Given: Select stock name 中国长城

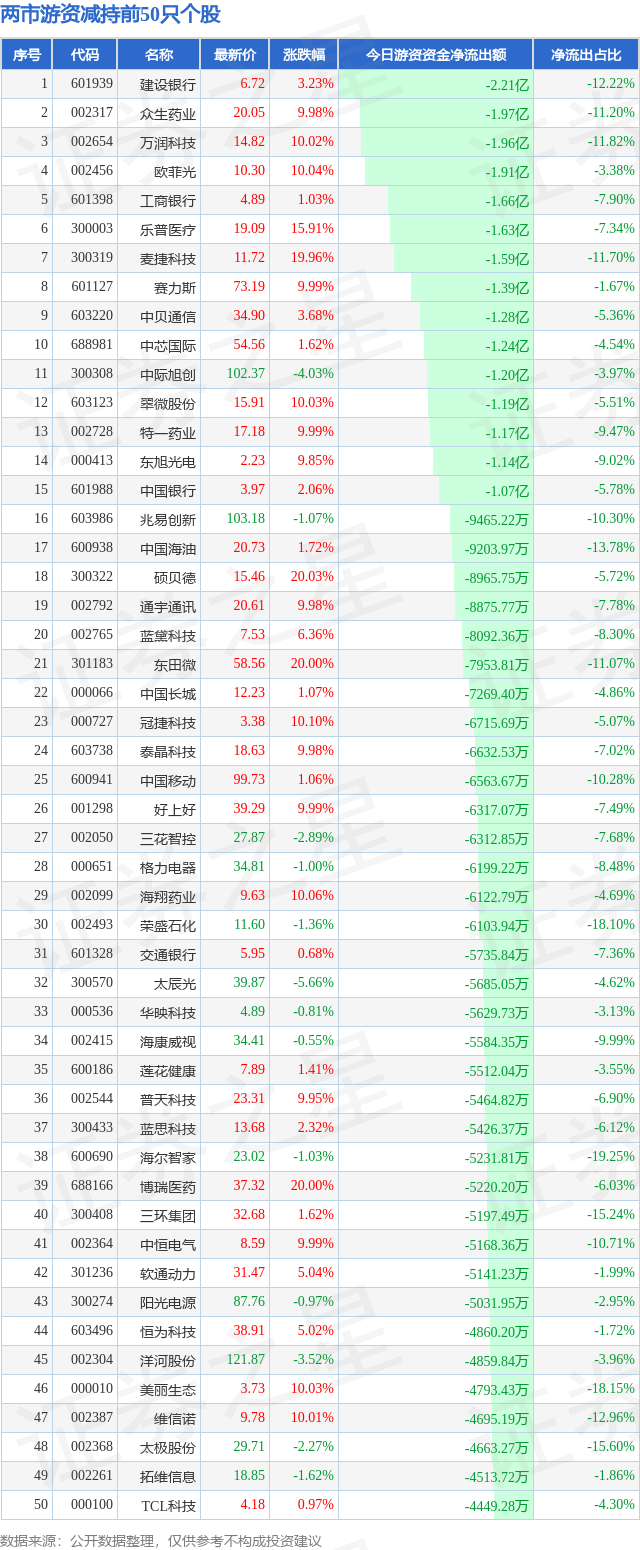Looking at the screenshot, I should pyautogui.click(x=168, y=694).
